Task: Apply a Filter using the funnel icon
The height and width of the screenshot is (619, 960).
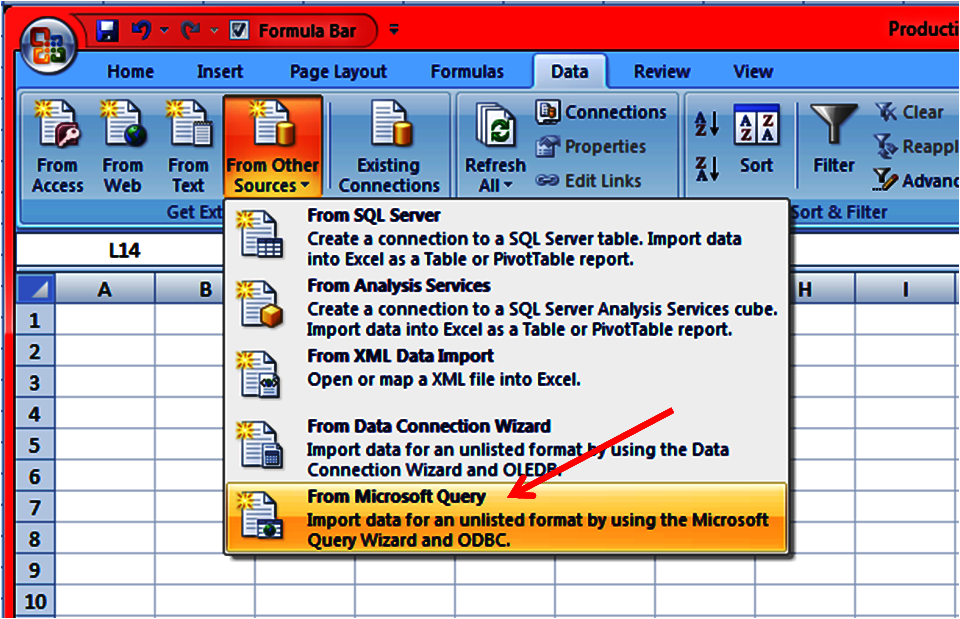Action: tap(833, 140)
